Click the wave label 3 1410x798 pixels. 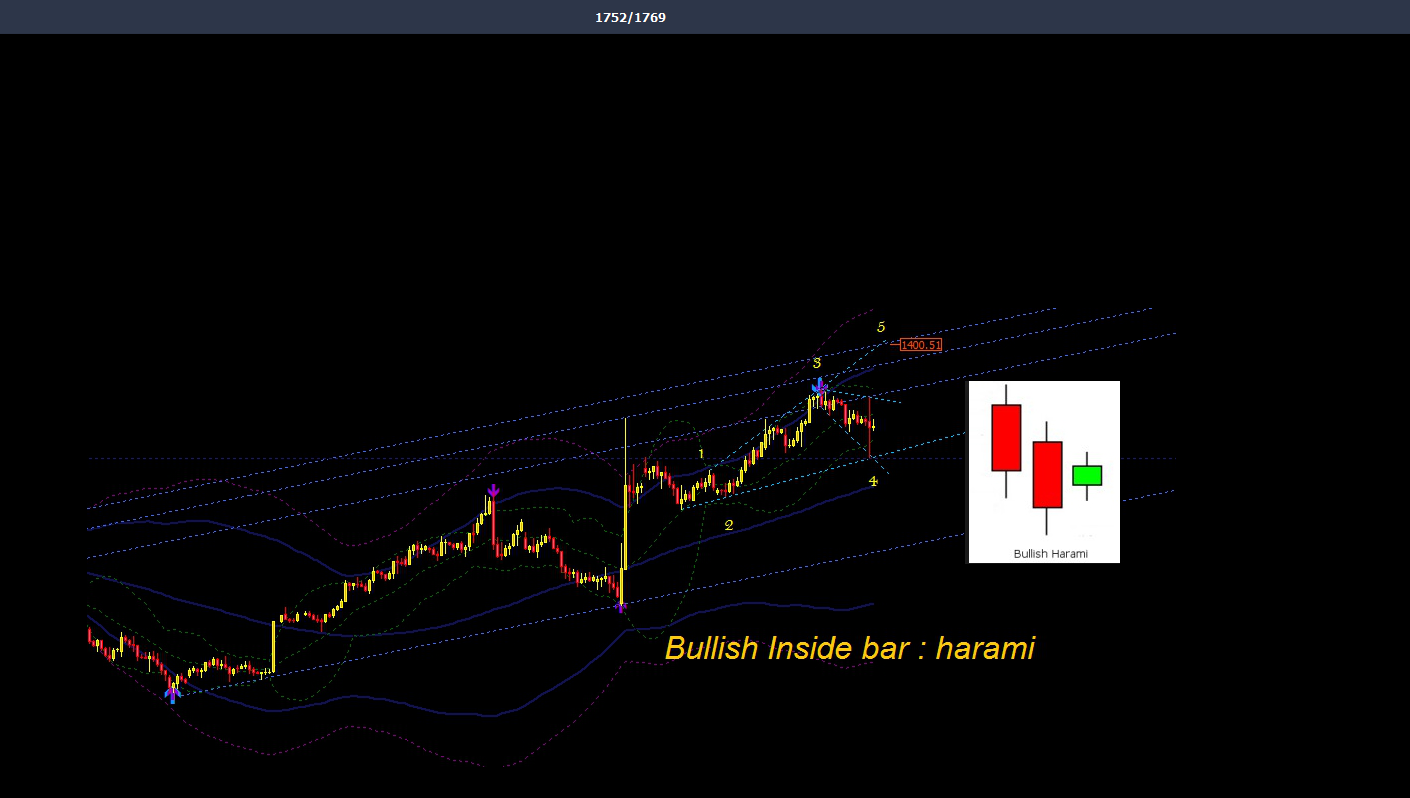(816, 363)
